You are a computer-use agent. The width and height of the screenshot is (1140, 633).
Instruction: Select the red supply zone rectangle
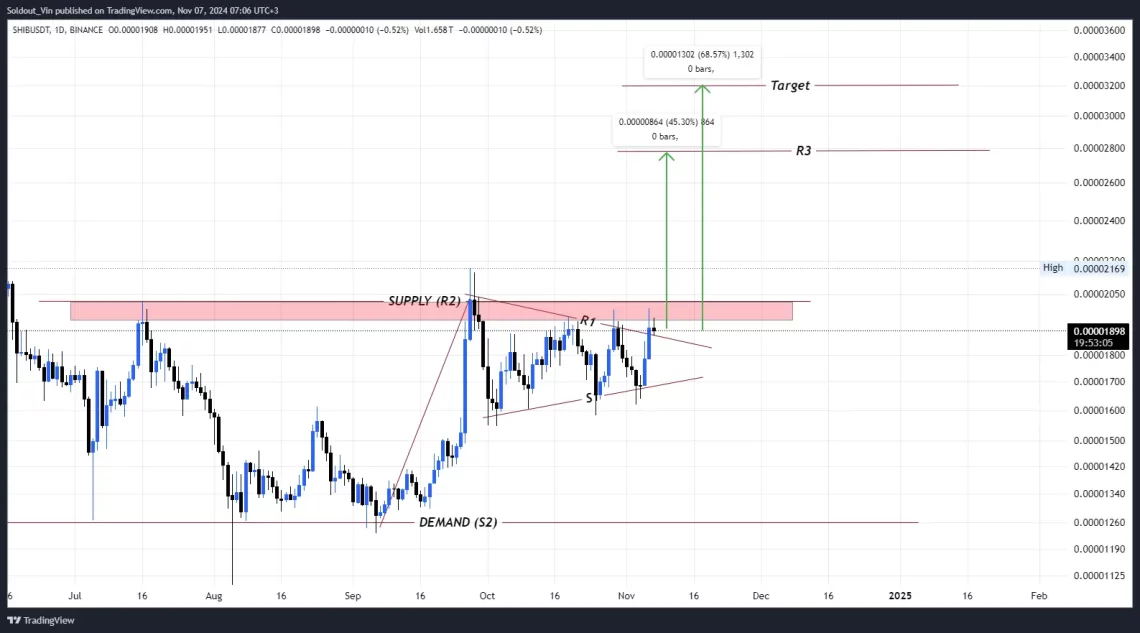(431, 311)
